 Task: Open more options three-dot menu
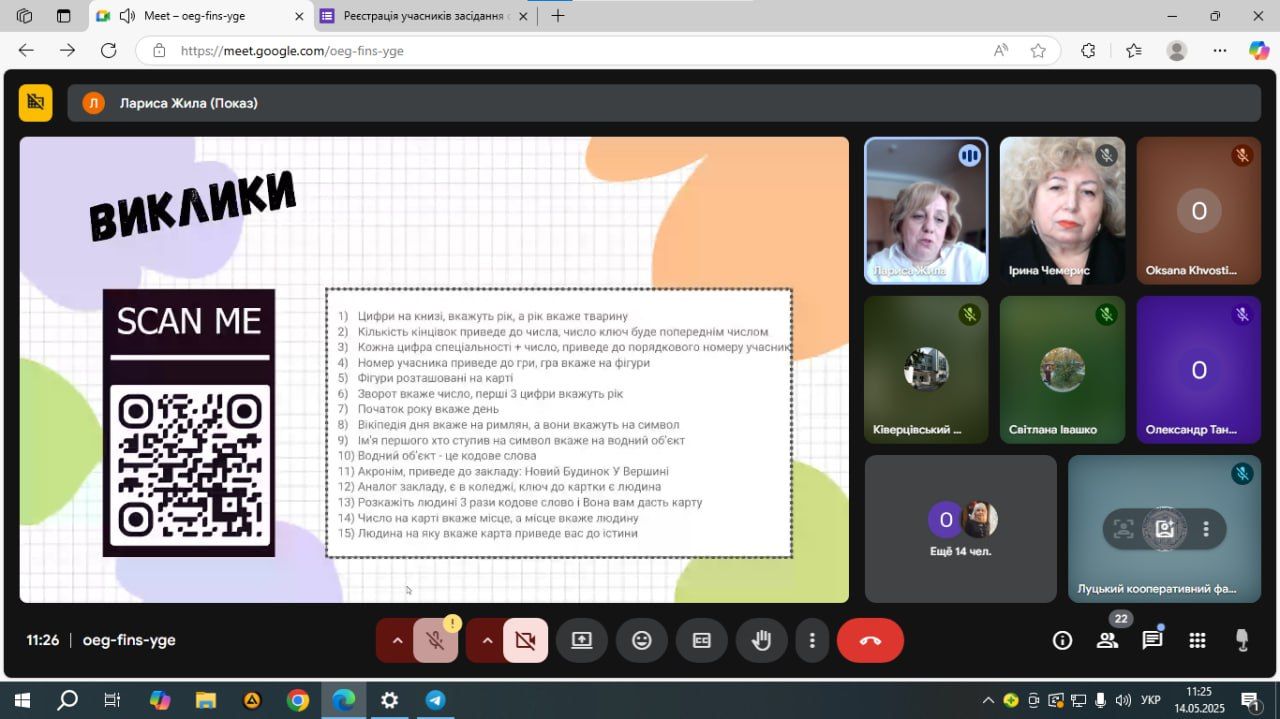pos(812,641)
